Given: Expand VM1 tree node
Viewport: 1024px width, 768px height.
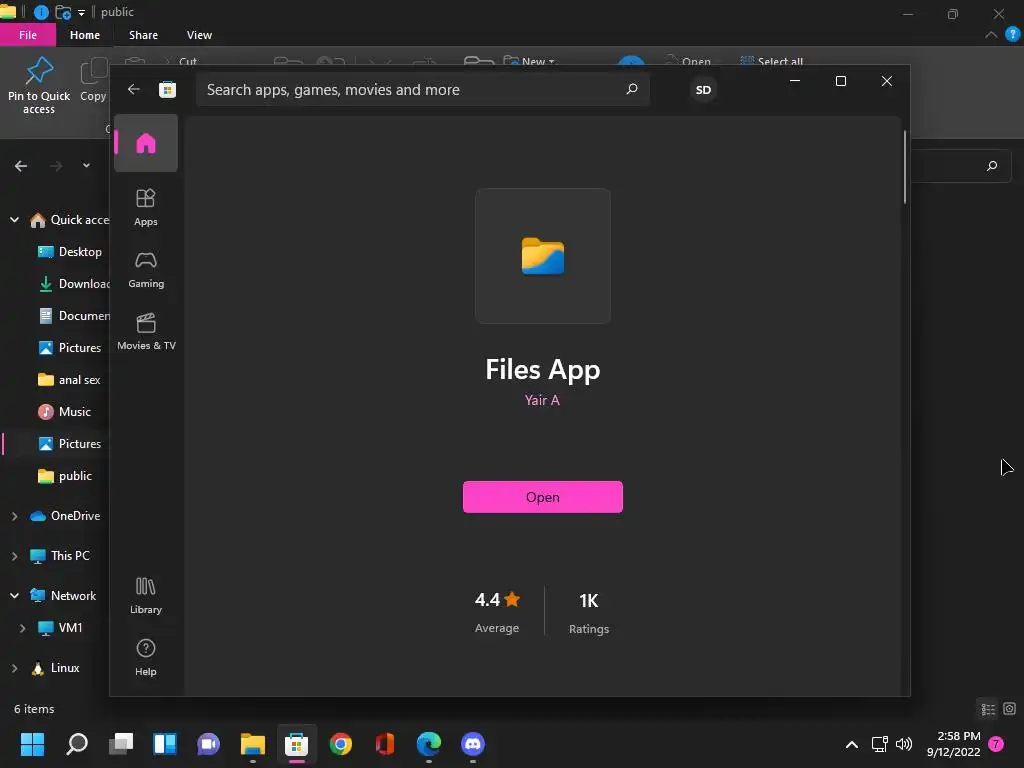Looking at the screenshot, I should (22, 628).
